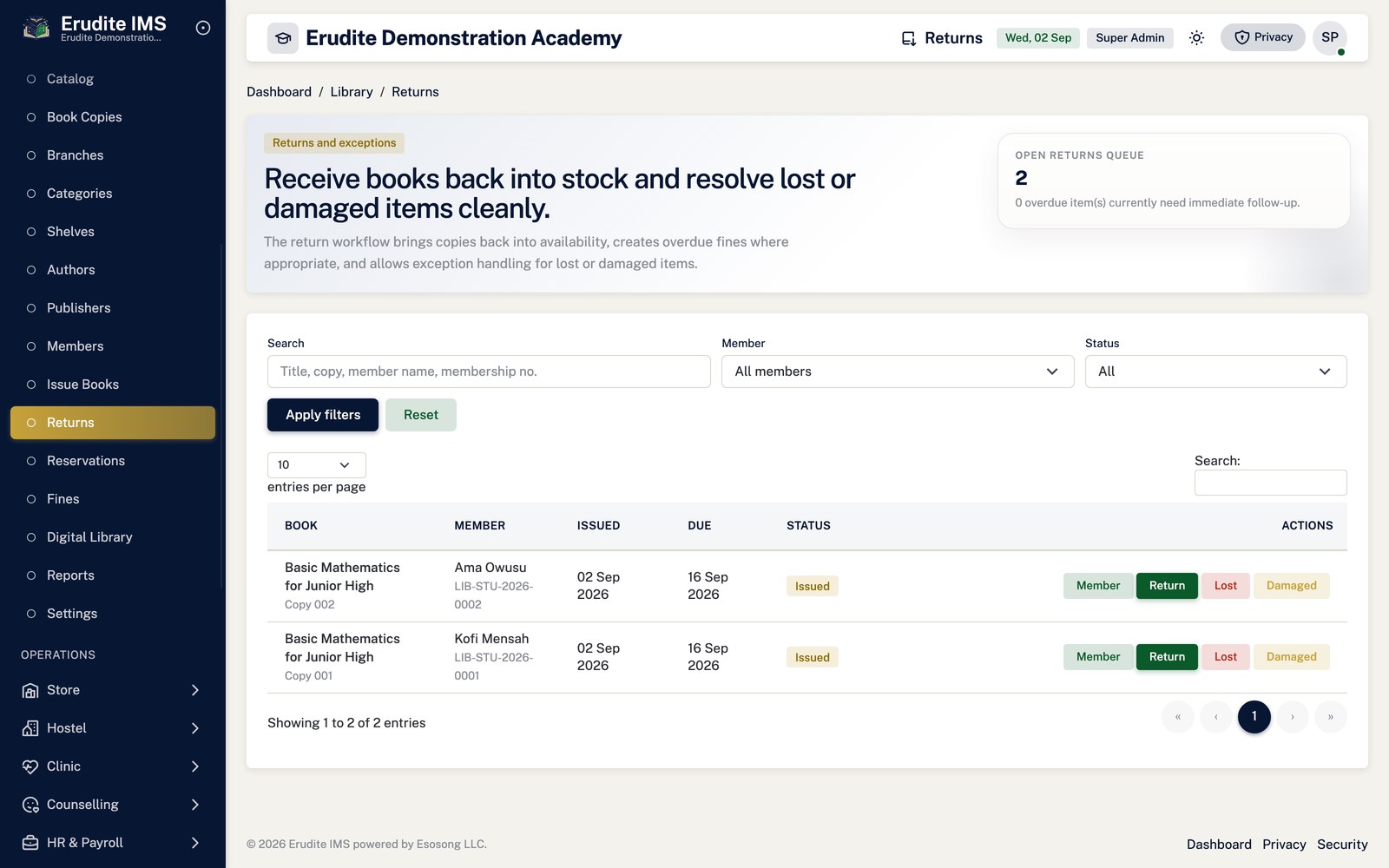
Task: Expand the Clinic submenu chevron
Action: coord(195,766)
